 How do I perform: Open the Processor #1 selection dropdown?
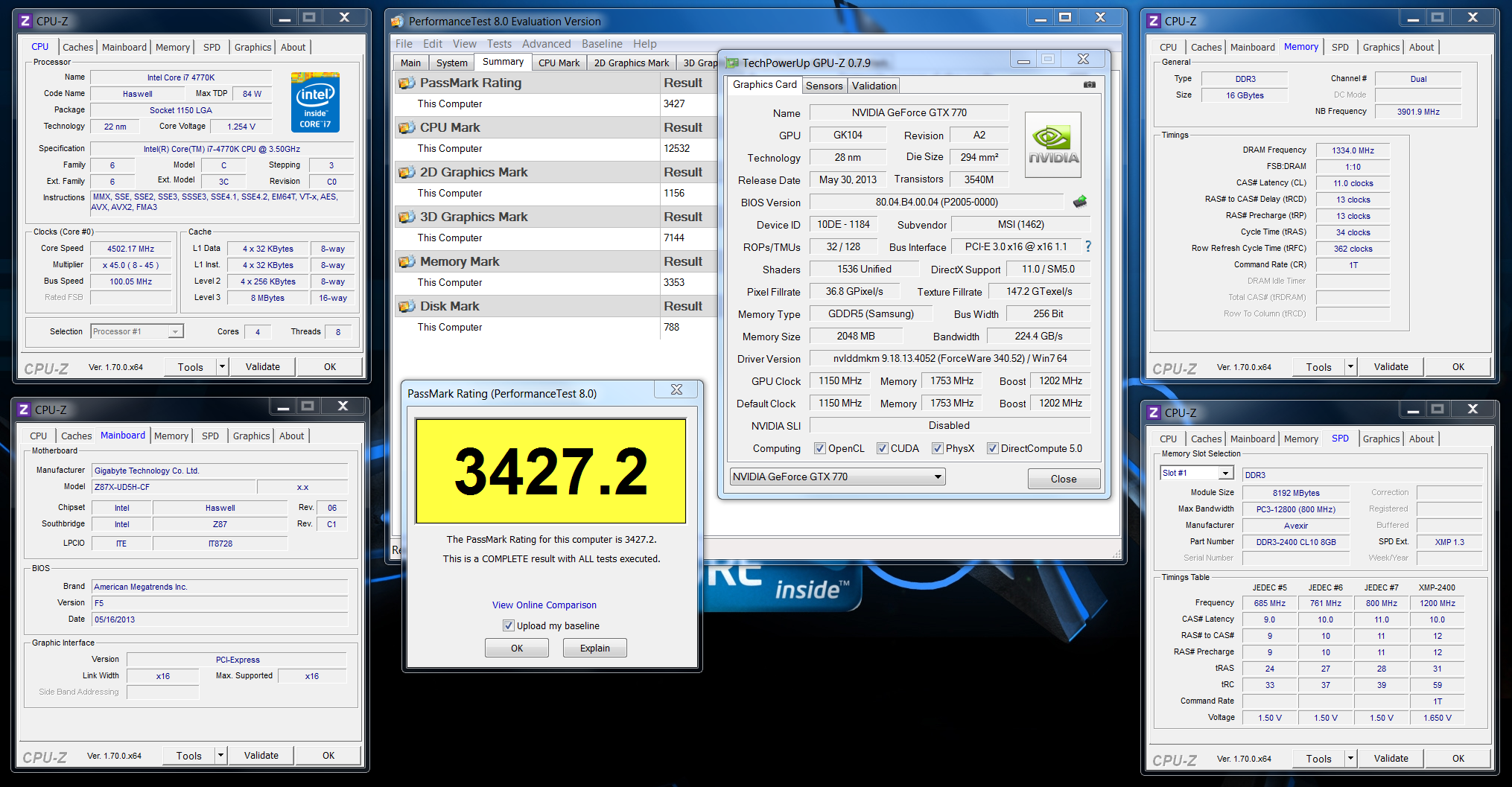[x=137, y=331]
